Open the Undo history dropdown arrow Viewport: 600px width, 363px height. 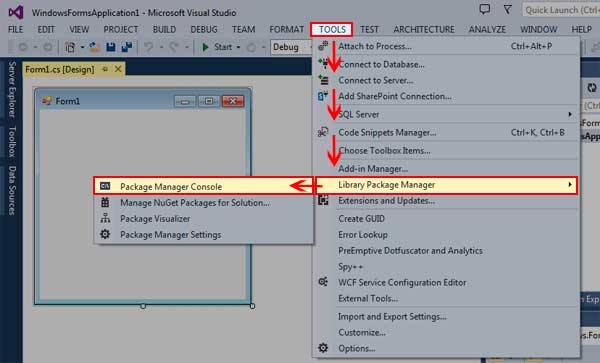[161, 47]
